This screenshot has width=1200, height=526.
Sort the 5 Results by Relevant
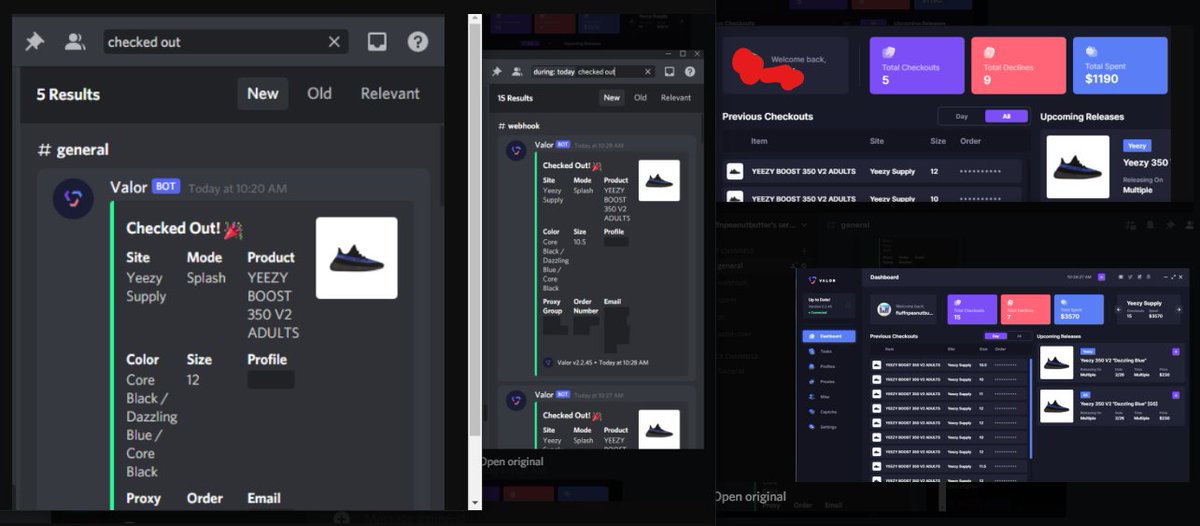tap(390, 93)
